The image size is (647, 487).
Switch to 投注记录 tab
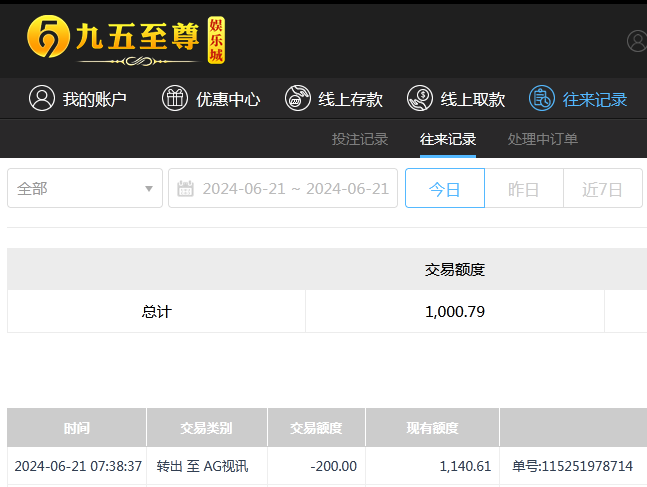pyautogui.click(x=360, y=139)
